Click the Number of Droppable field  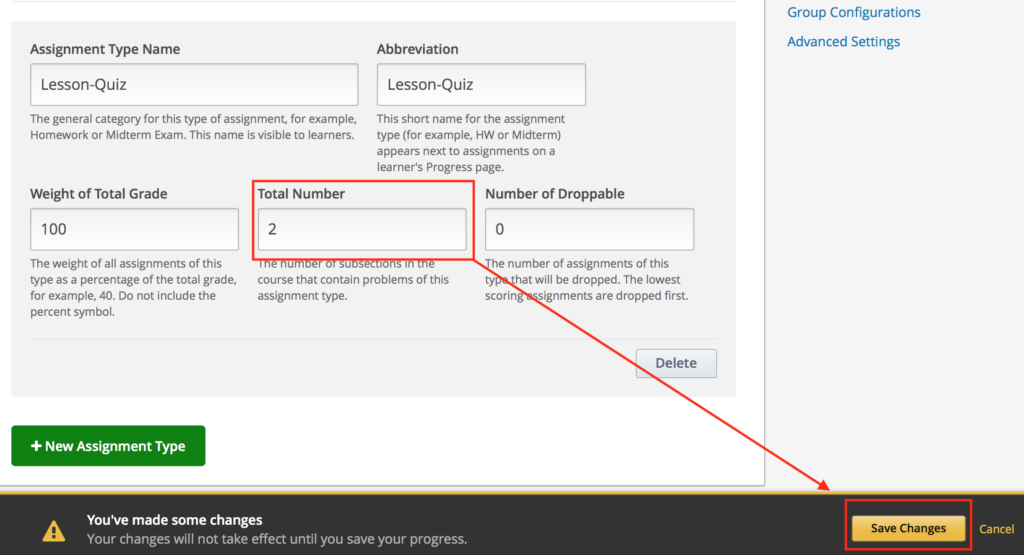pyautogui.click(x=589, y=229)
